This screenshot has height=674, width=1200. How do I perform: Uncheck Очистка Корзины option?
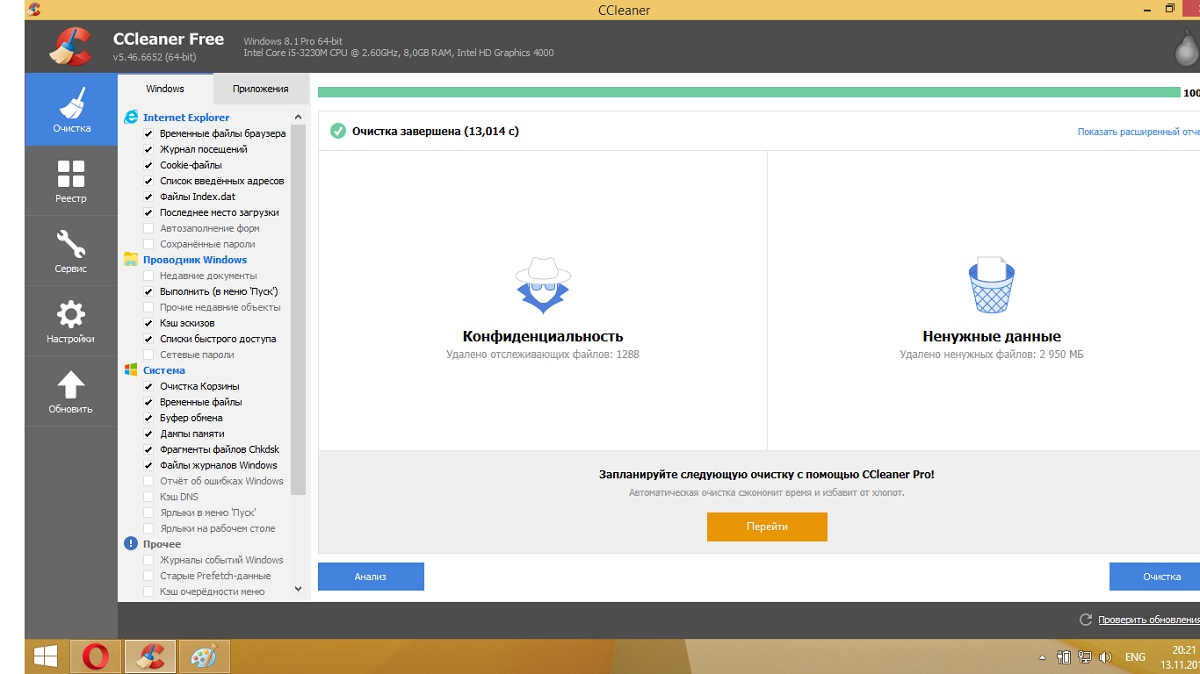click(x=149, y=386)
